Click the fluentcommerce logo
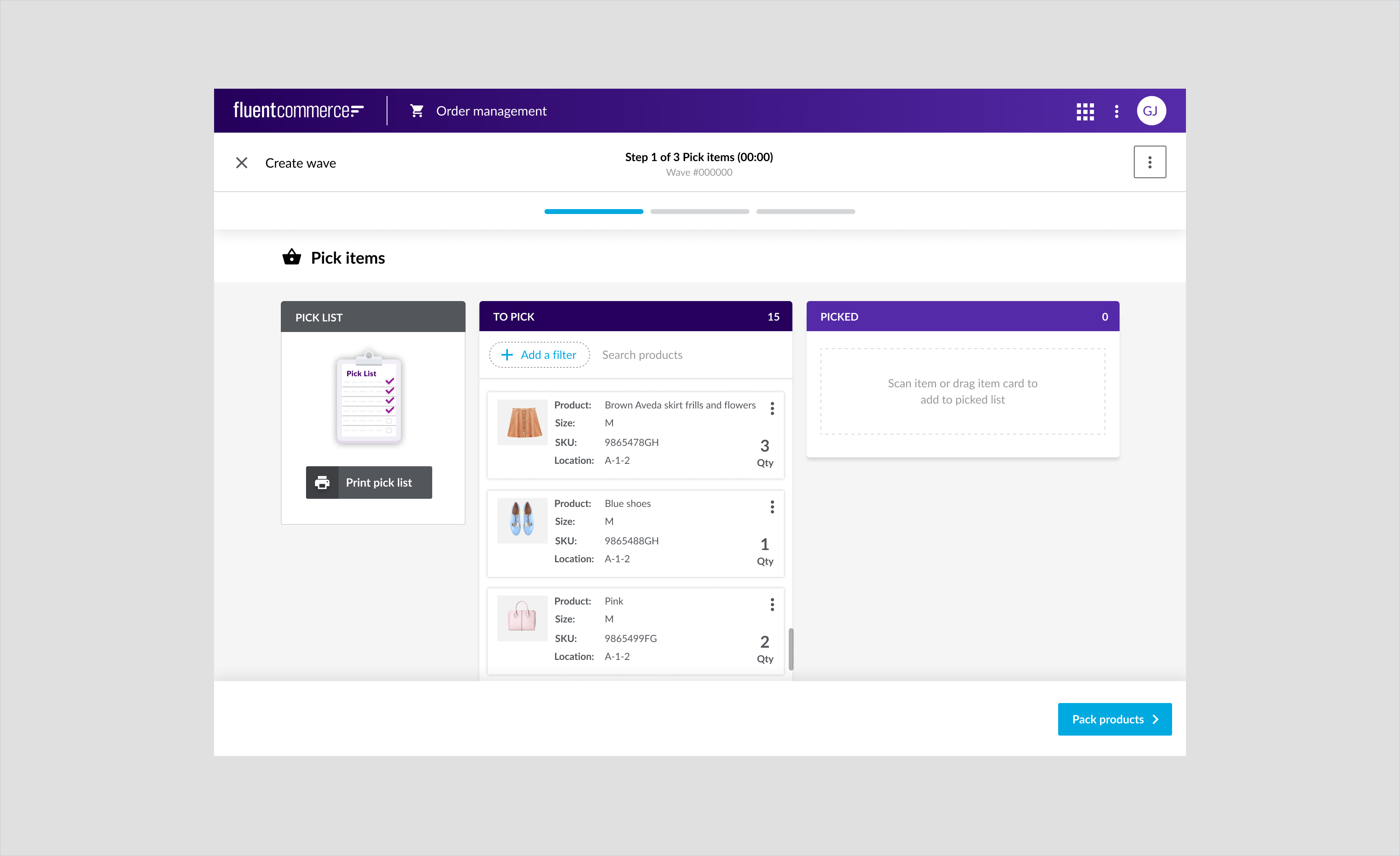Screen dimensions: 1400x856 point(298,110)
